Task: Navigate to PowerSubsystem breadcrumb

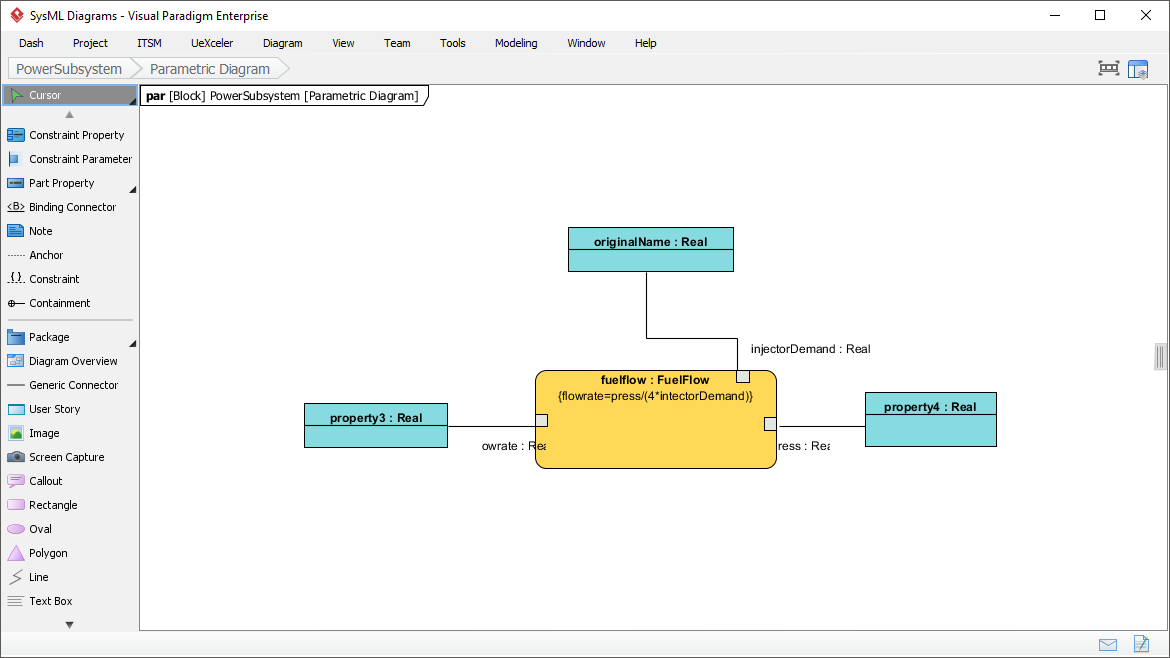Action: (x=69, y=69)
